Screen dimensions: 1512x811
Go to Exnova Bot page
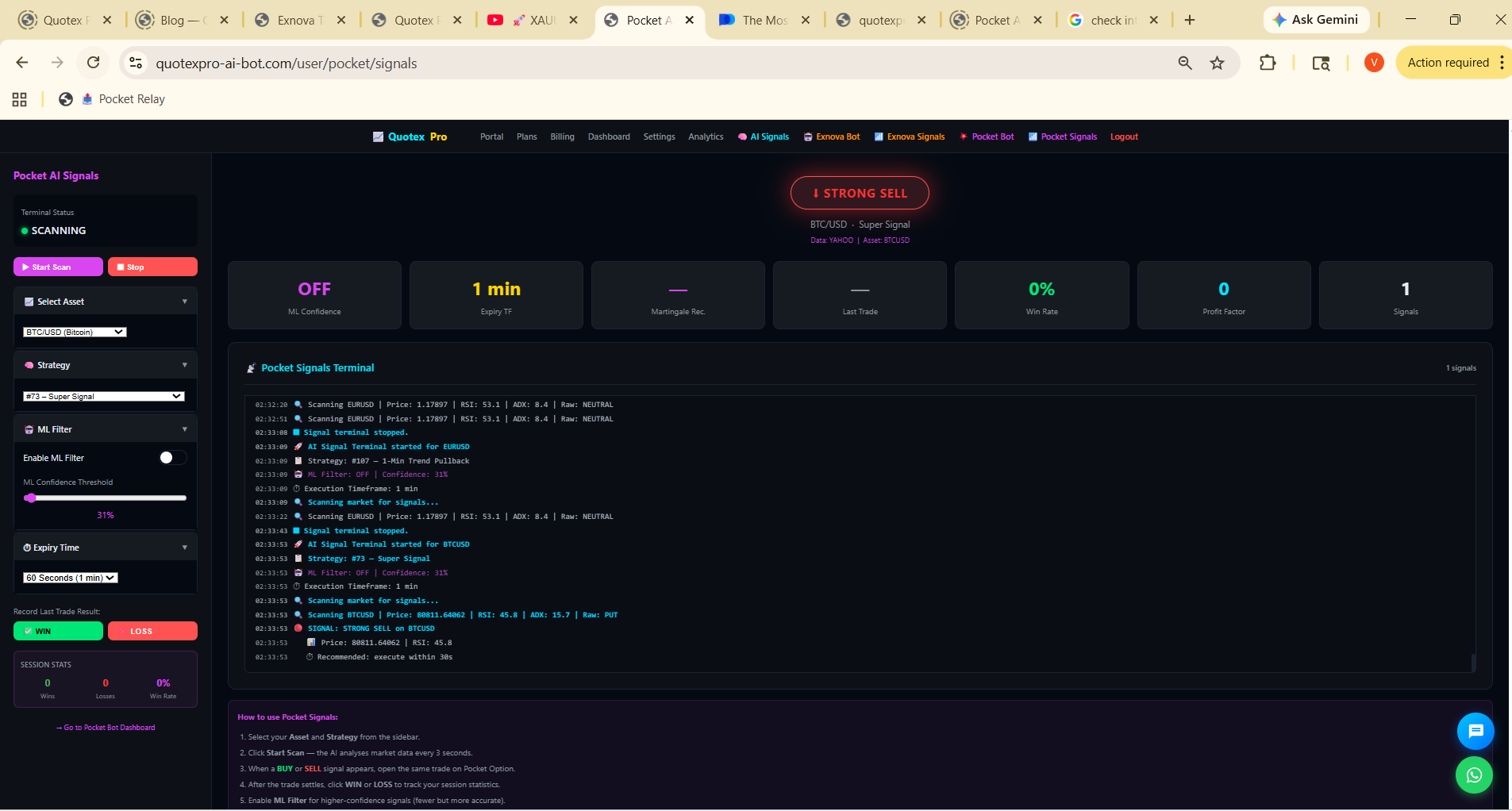point(832,136)
